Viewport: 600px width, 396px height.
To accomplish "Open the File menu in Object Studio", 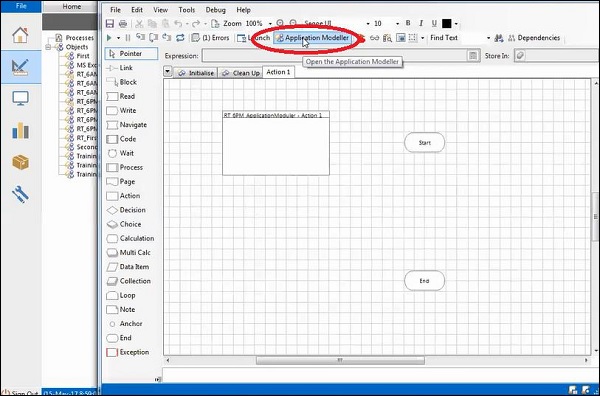I will (115, 10).
